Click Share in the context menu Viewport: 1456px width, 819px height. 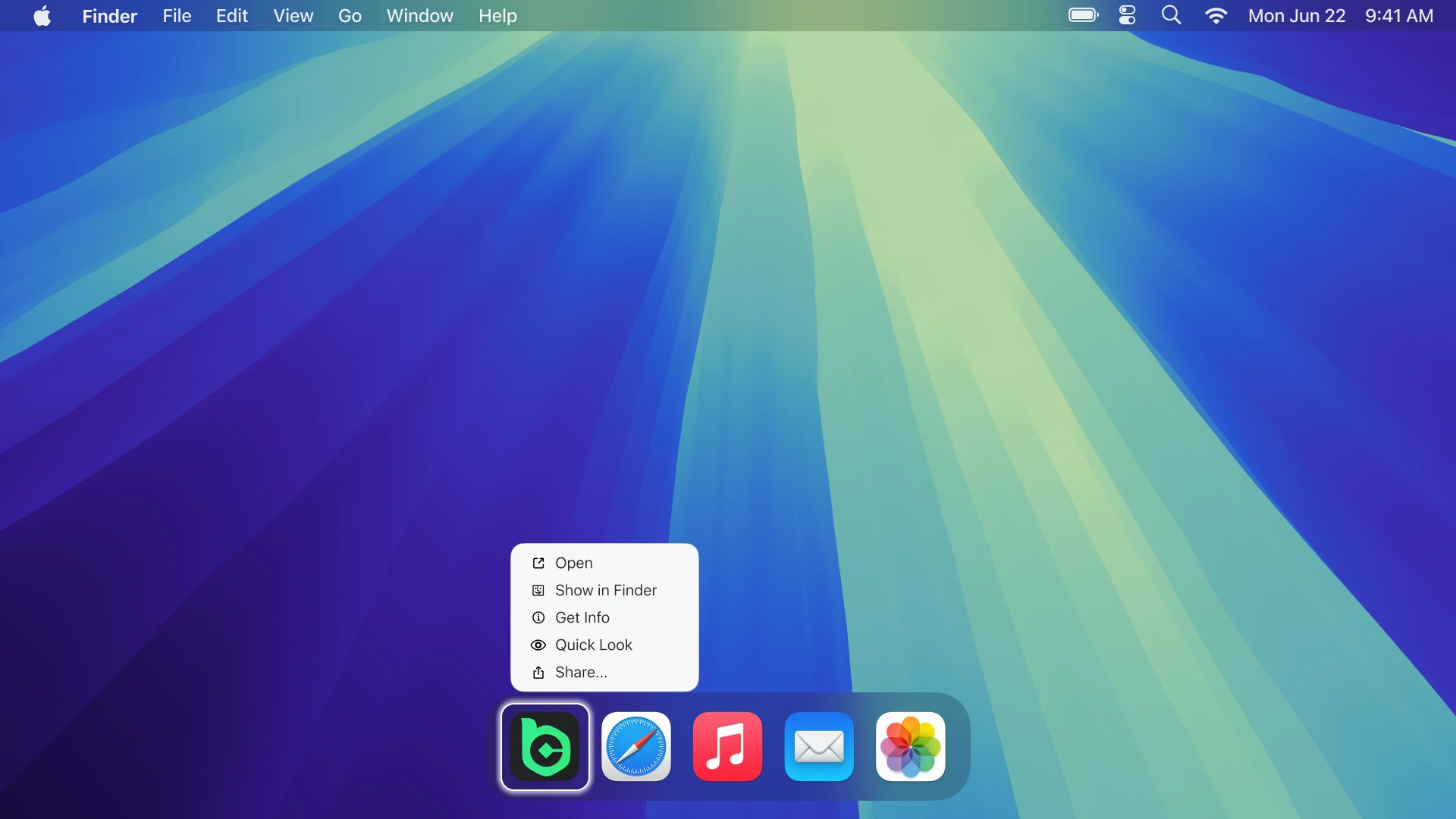pyautogui.click(x=580, y=672)
